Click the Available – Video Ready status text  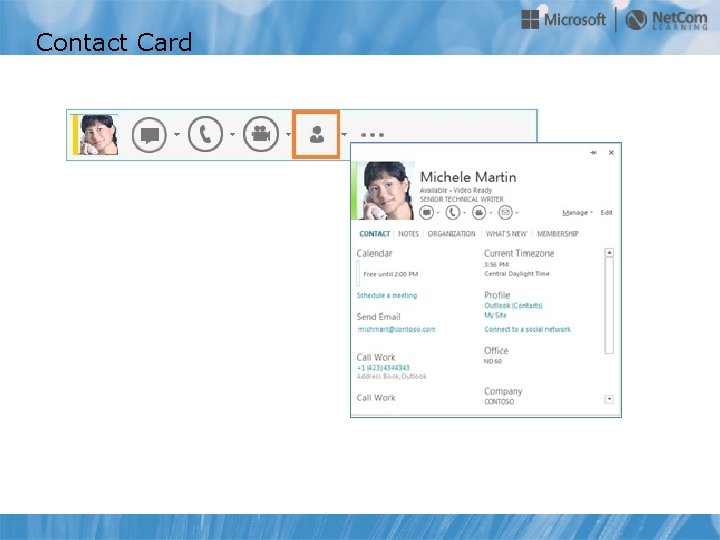pos(456,190)
